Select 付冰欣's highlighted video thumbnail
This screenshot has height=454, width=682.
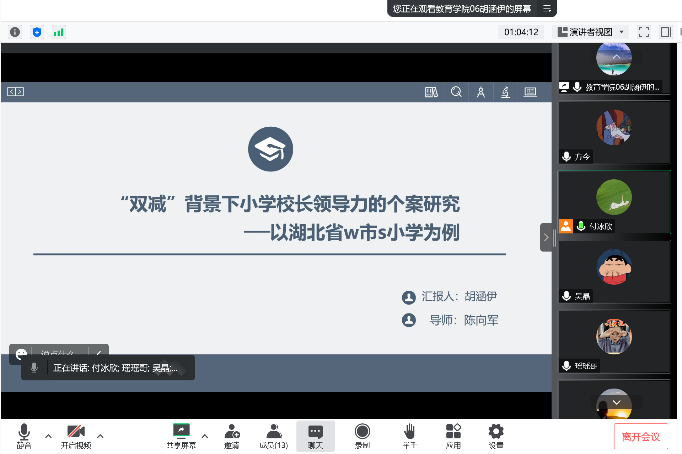coord(613,202)
